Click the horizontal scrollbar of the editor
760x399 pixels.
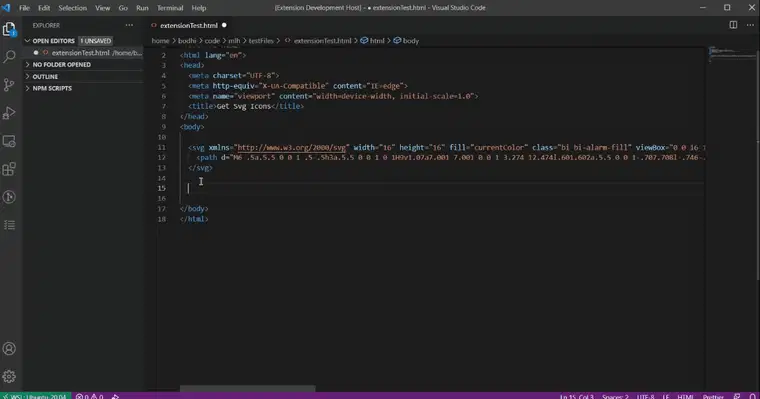(x=248, y=388)
